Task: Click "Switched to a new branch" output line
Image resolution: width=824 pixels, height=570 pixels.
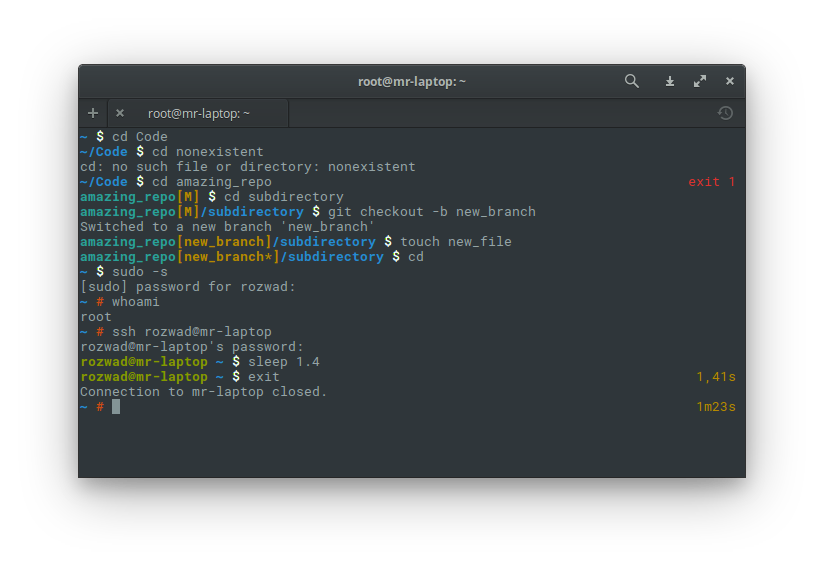Action: (x=227, y=227)
